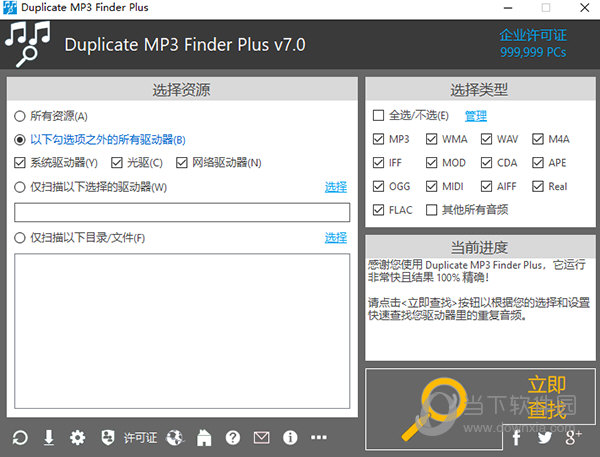Uncheck the IFF file type
Screen dimensions: 600x457
[x=378, y=163]
